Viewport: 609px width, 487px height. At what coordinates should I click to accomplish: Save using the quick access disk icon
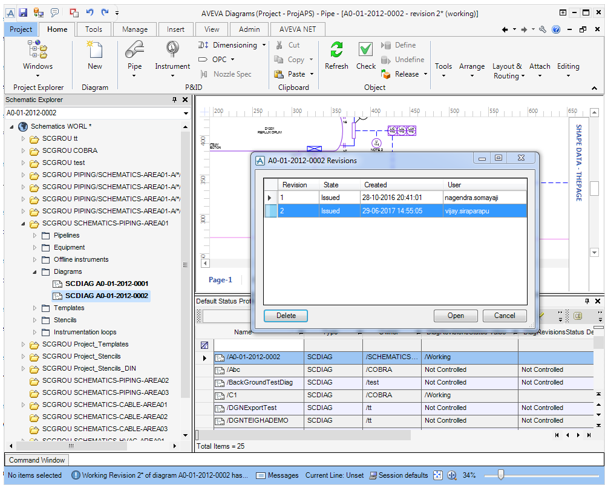23,13
